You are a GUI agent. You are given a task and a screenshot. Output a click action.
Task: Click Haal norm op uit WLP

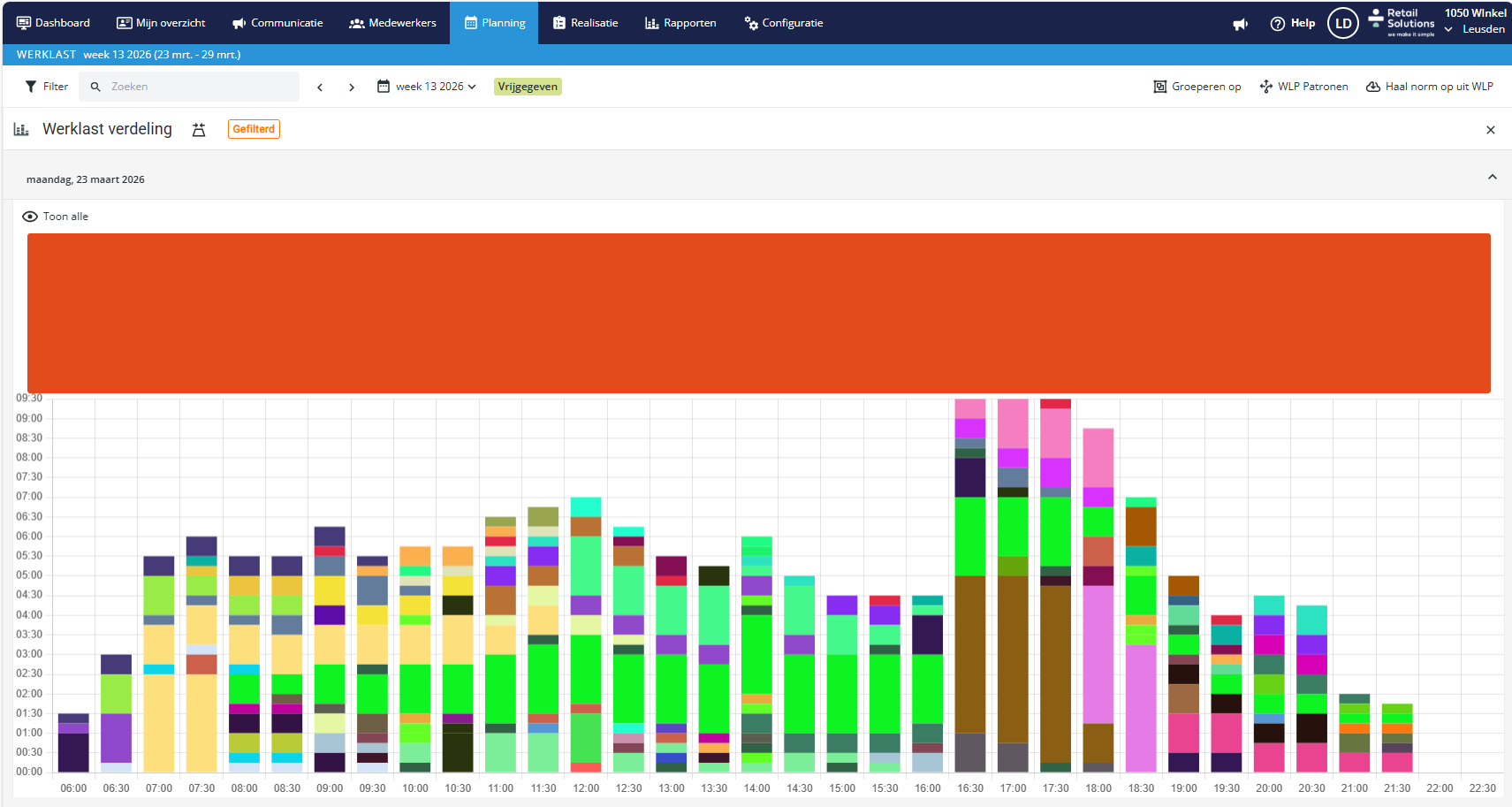click(x=1429, y=87)
